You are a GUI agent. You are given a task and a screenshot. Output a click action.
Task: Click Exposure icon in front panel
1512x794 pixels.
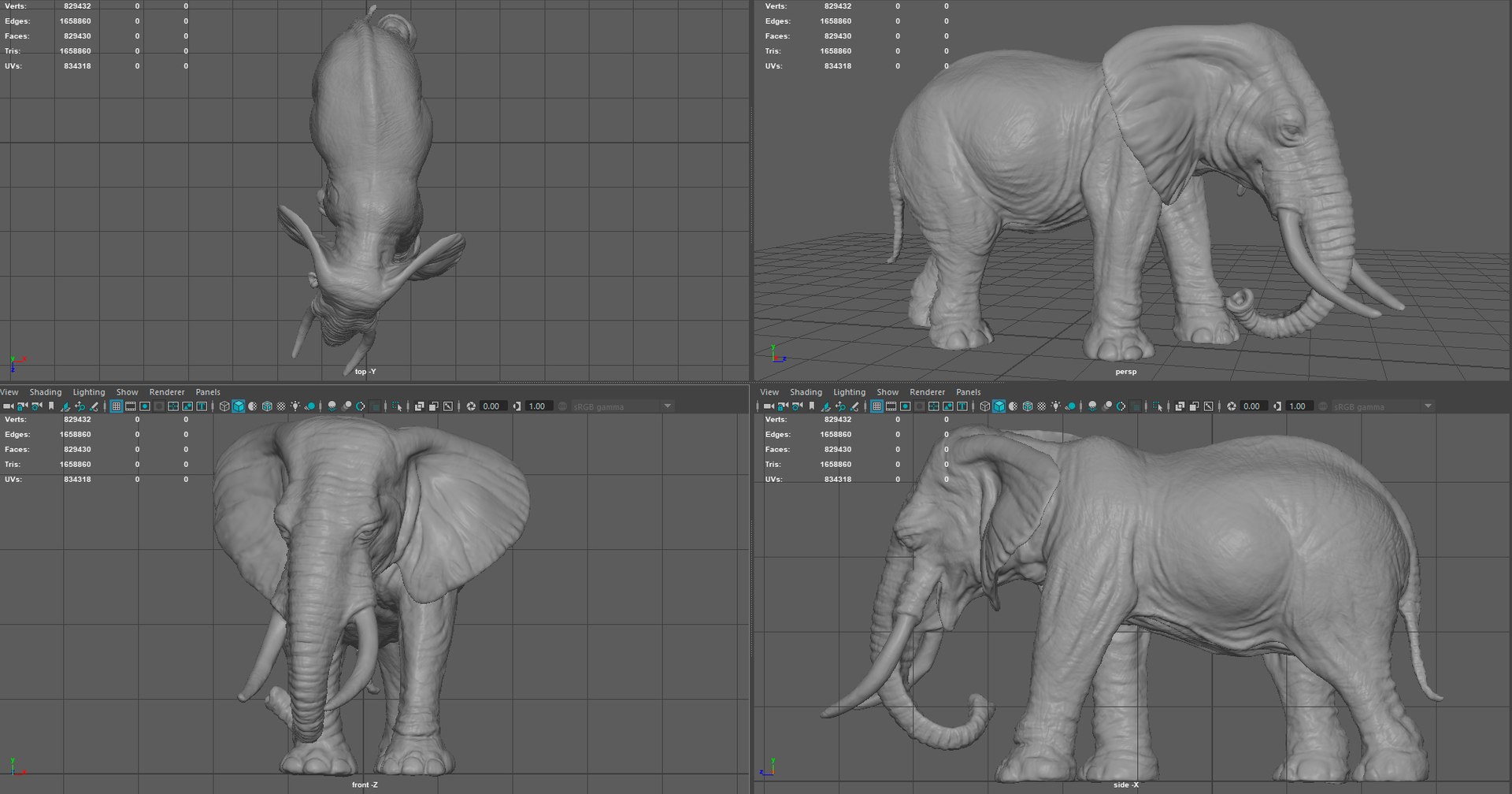click(471, 406)
